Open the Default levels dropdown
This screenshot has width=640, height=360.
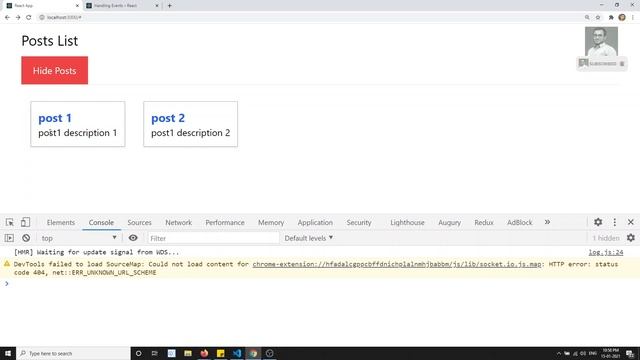309,238
